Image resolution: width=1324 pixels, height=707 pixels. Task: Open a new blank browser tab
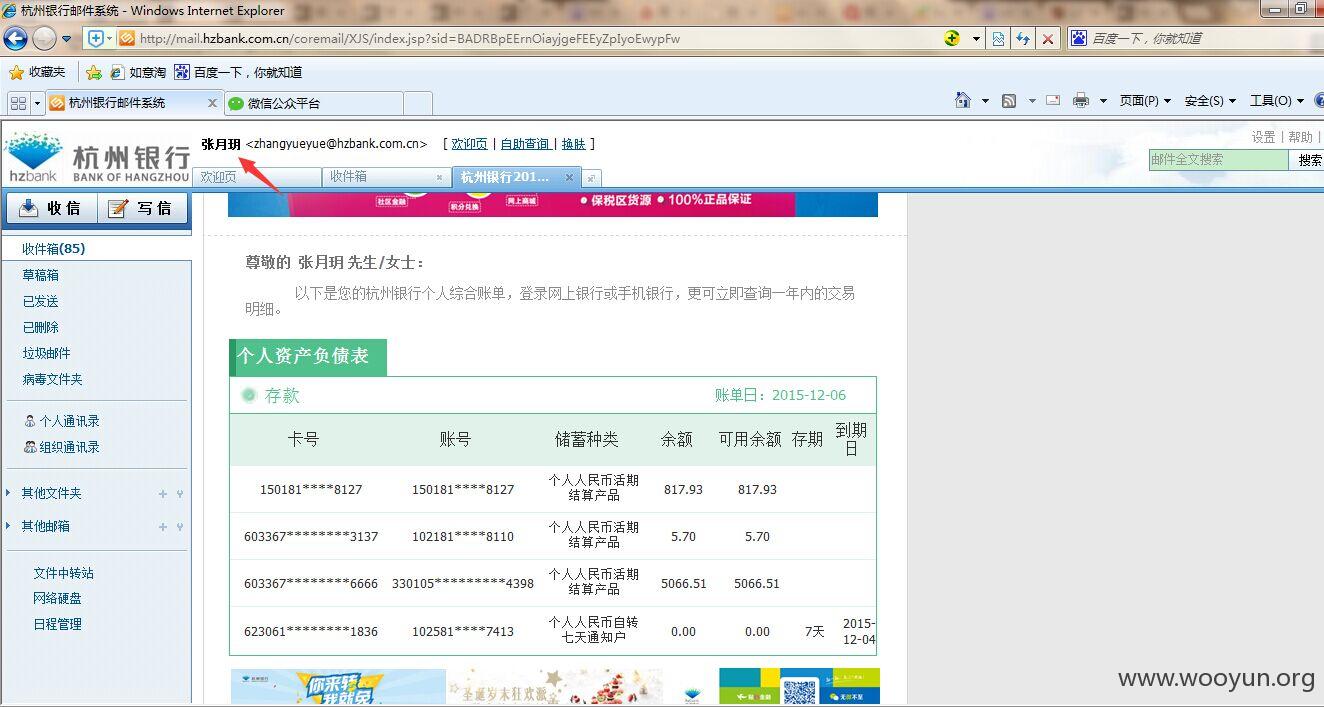(418, 103)
